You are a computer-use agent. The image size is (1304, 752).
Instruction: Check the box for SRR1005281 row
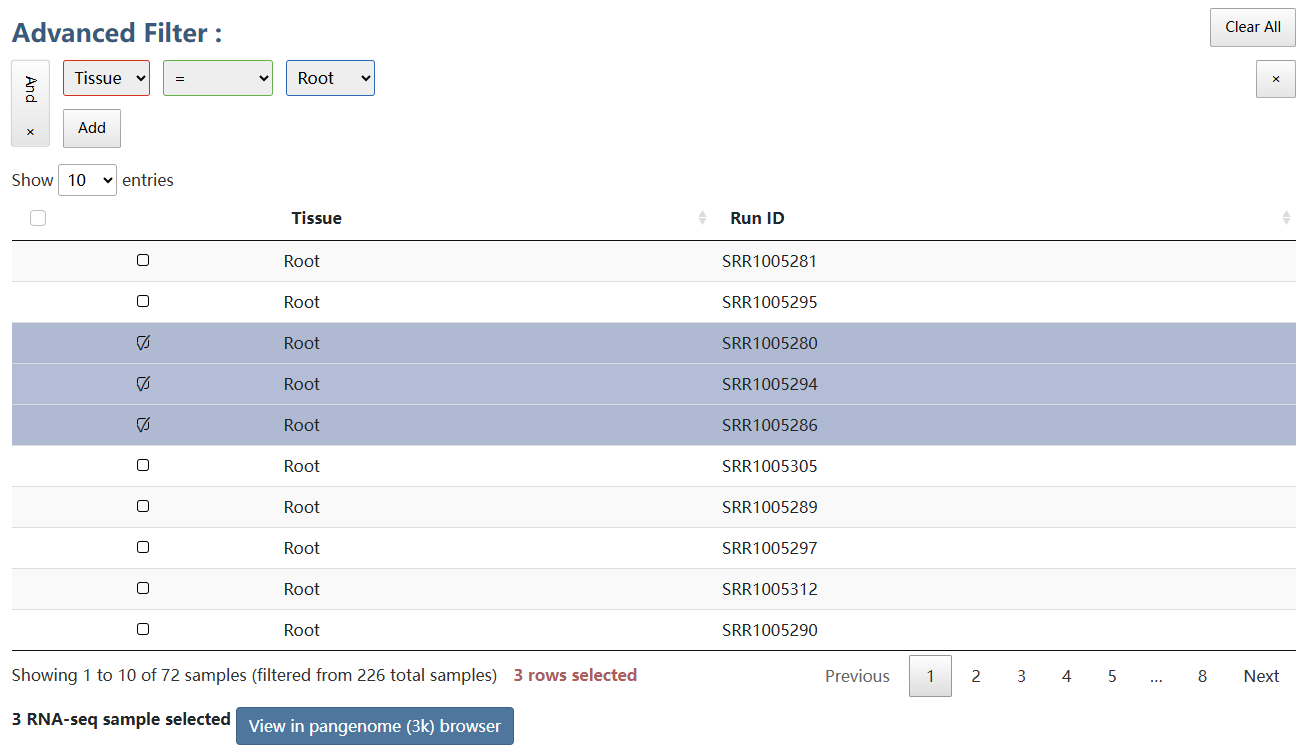tap(143, 261)
